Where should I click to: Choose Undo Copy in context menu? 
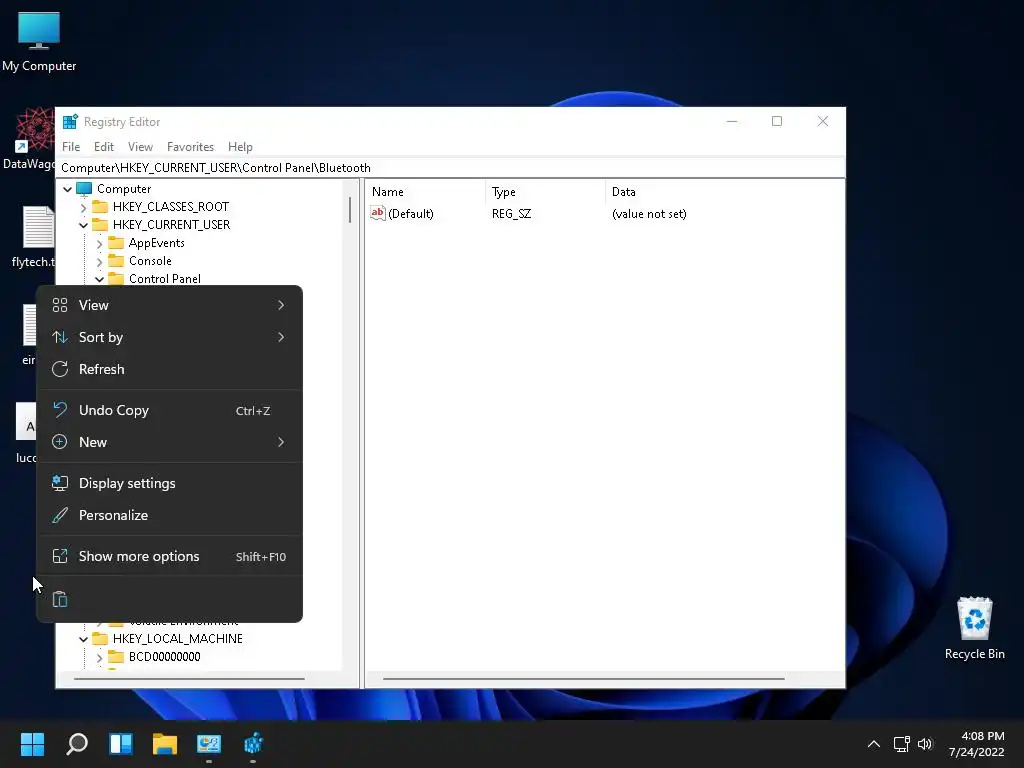tap(170, 410)
